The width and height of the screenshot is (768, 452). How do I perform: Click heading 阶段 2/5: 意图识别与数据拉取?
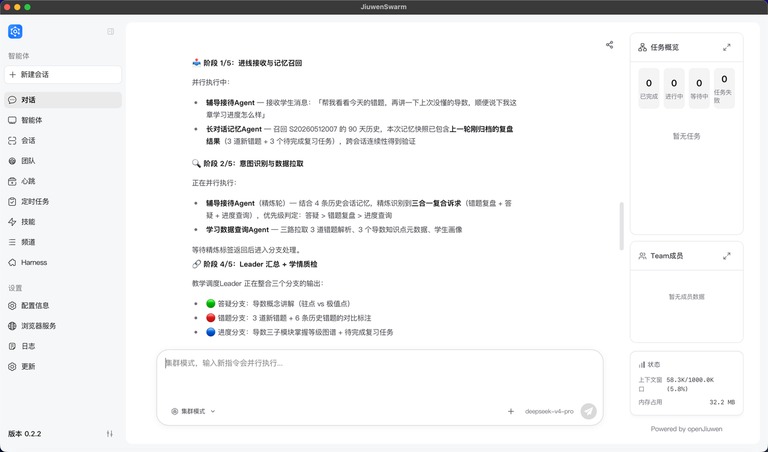click(248, 164)
